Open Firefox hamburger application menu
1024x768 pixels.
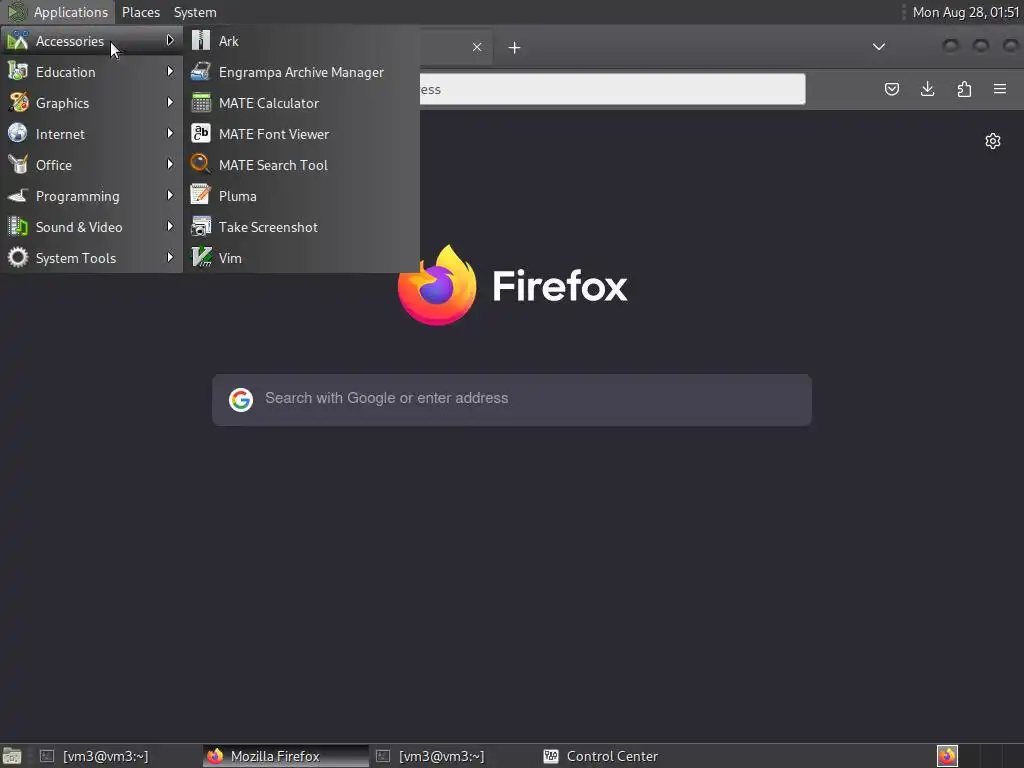tap(1000, 89)
